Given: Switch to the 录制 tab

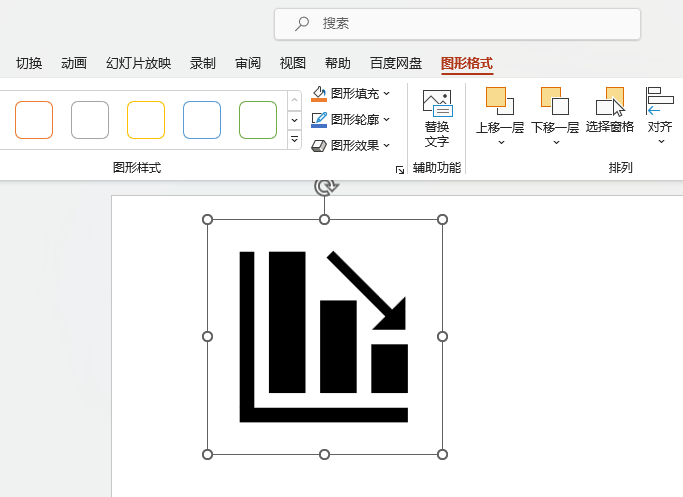Looking at the screenshot, I should coord(203,63).
